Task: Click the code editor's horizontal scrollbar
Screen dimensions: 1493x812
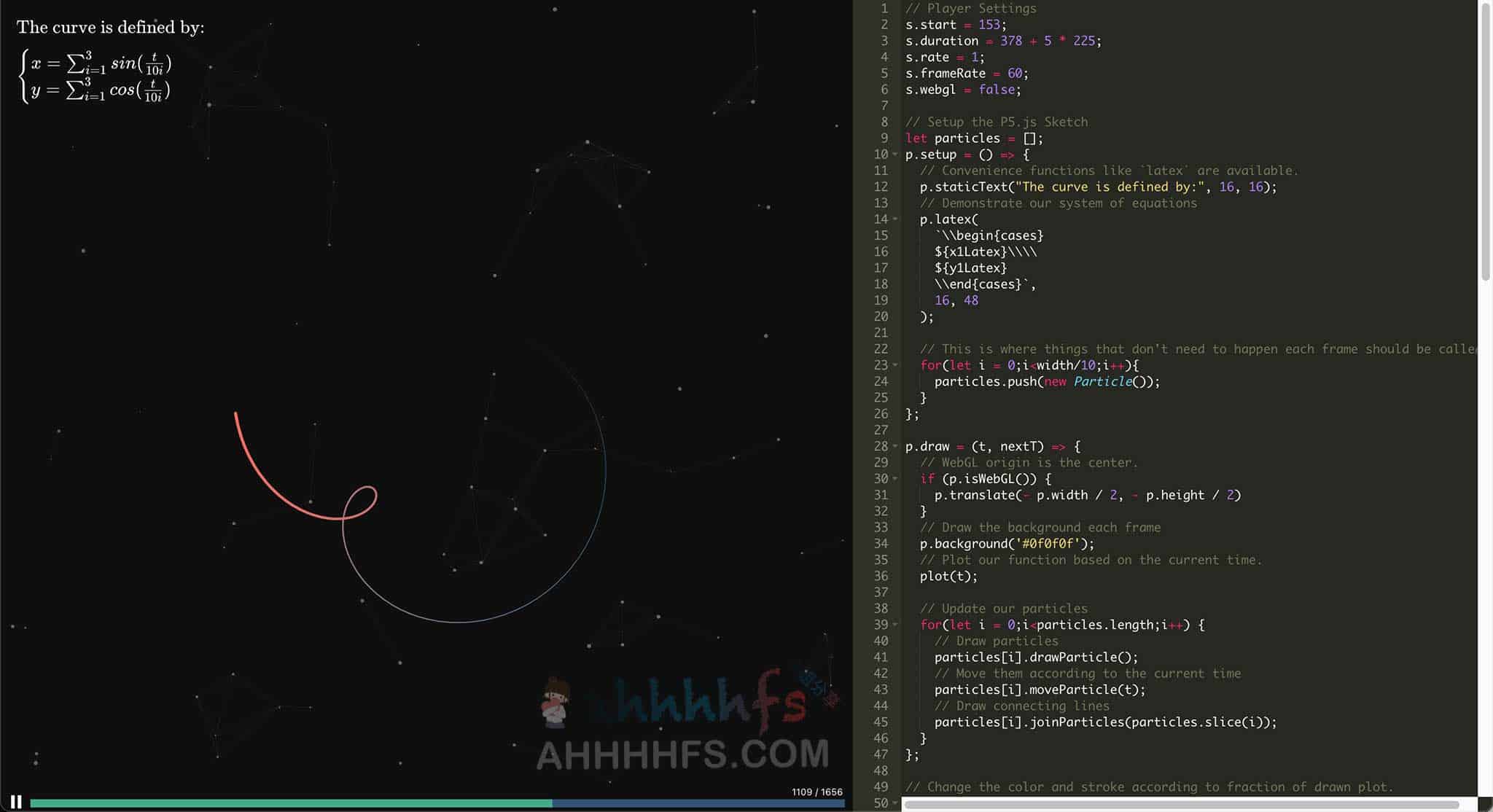Action: pyautogui.click(x=1182, y=805)
